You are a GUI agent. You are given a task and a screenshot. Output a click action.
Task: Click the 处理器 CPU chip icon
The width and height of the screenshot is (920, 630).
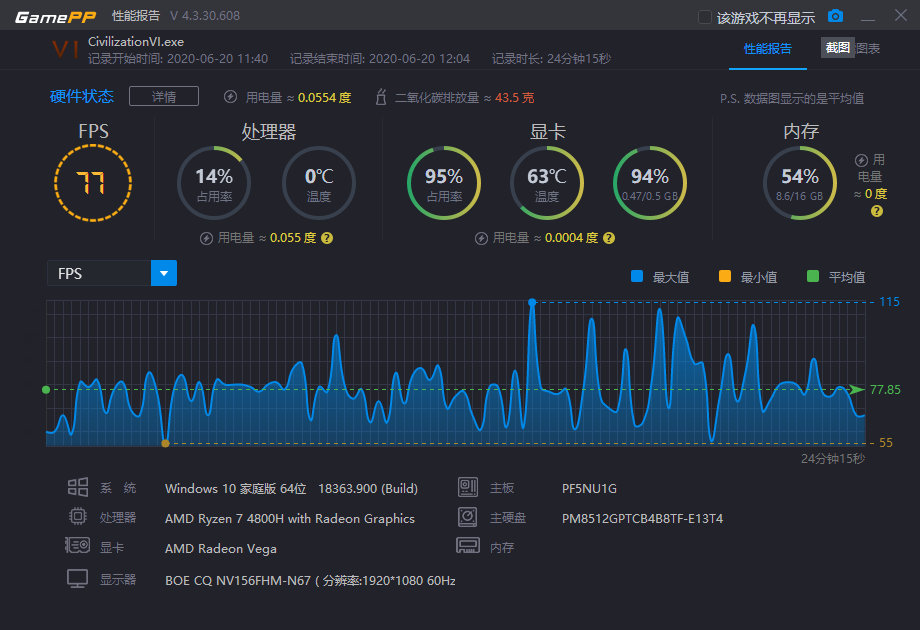[x=77, y=518]
